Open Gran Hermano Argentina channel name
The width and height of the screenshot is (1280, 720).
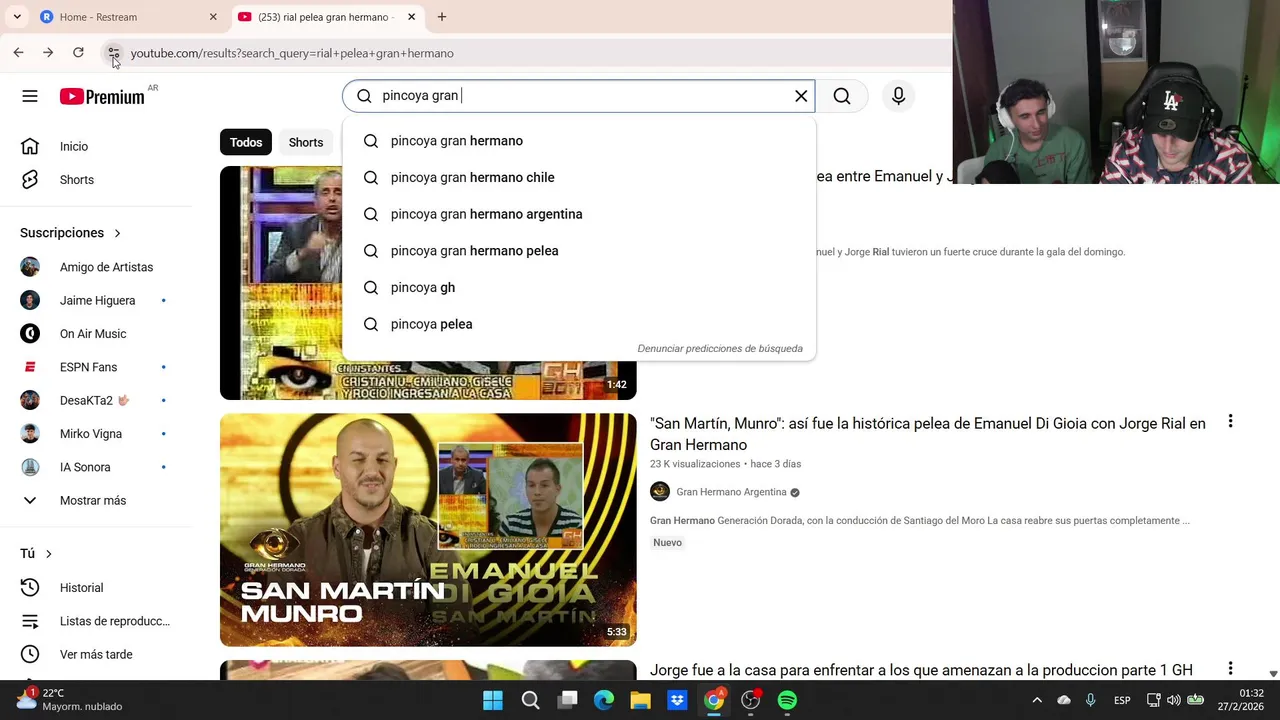pos(731,492)
